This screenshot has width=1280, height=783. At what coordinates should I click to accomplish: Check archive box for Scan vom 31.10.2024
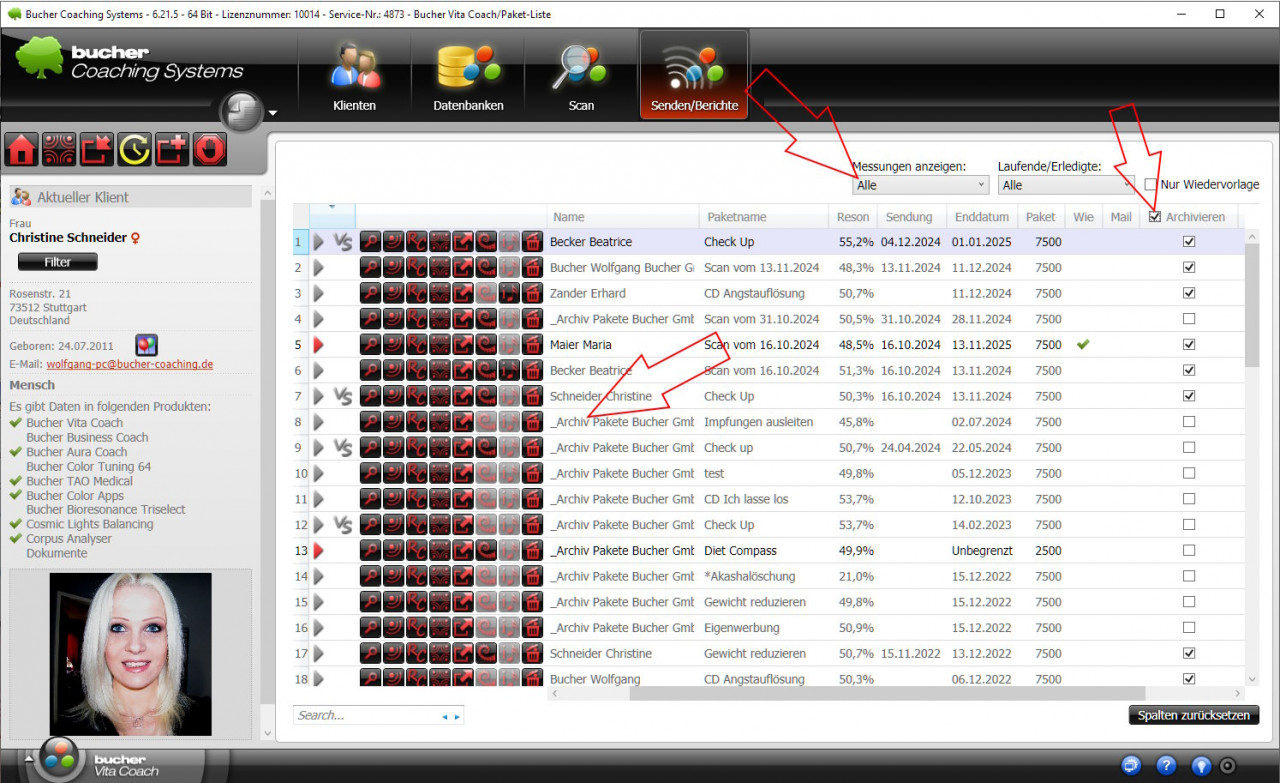tap(1189, 319)
